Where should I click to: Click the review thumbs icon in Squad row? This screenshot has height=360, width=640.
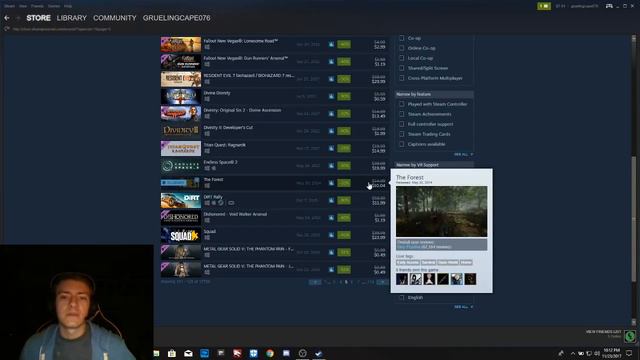[x=331, y=235]
